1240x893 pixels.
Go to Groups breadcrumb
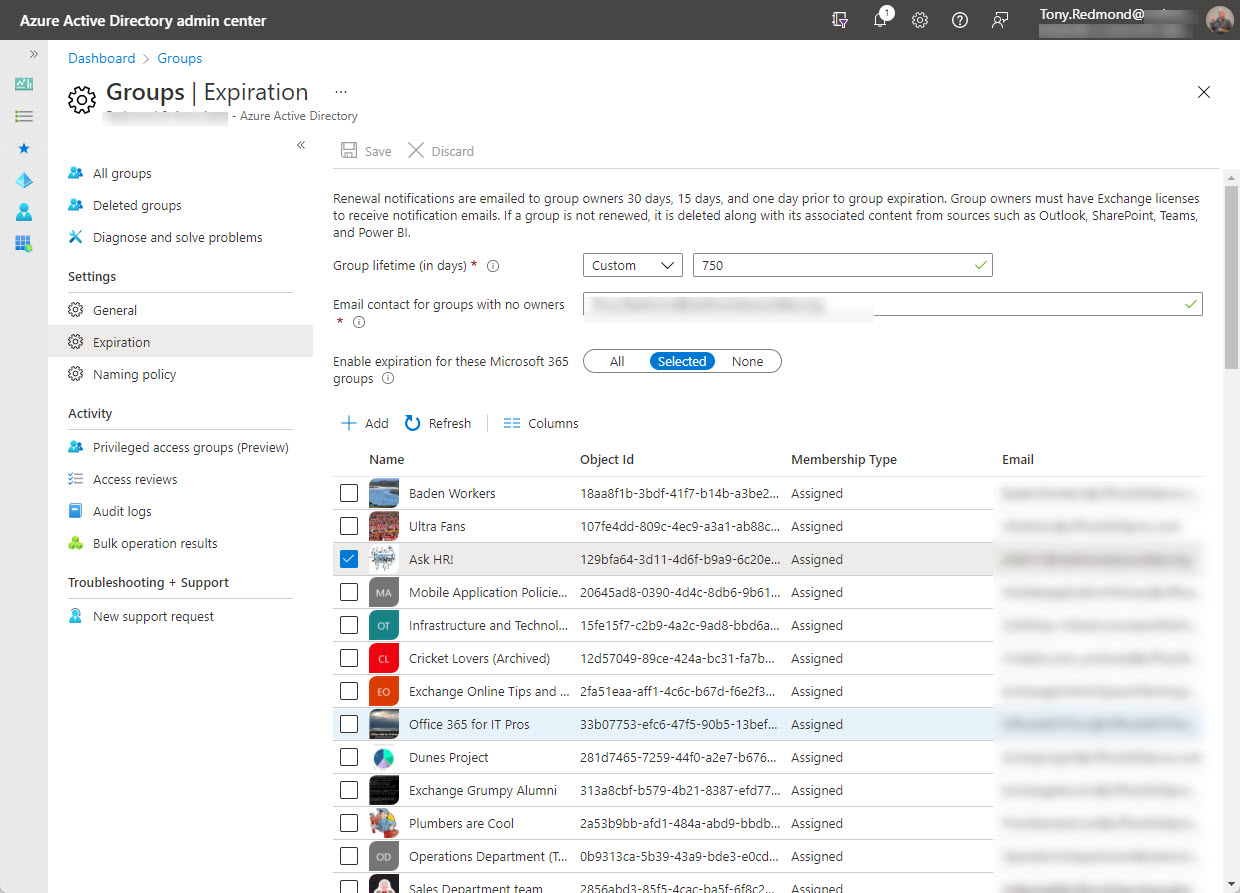point(180,58)
